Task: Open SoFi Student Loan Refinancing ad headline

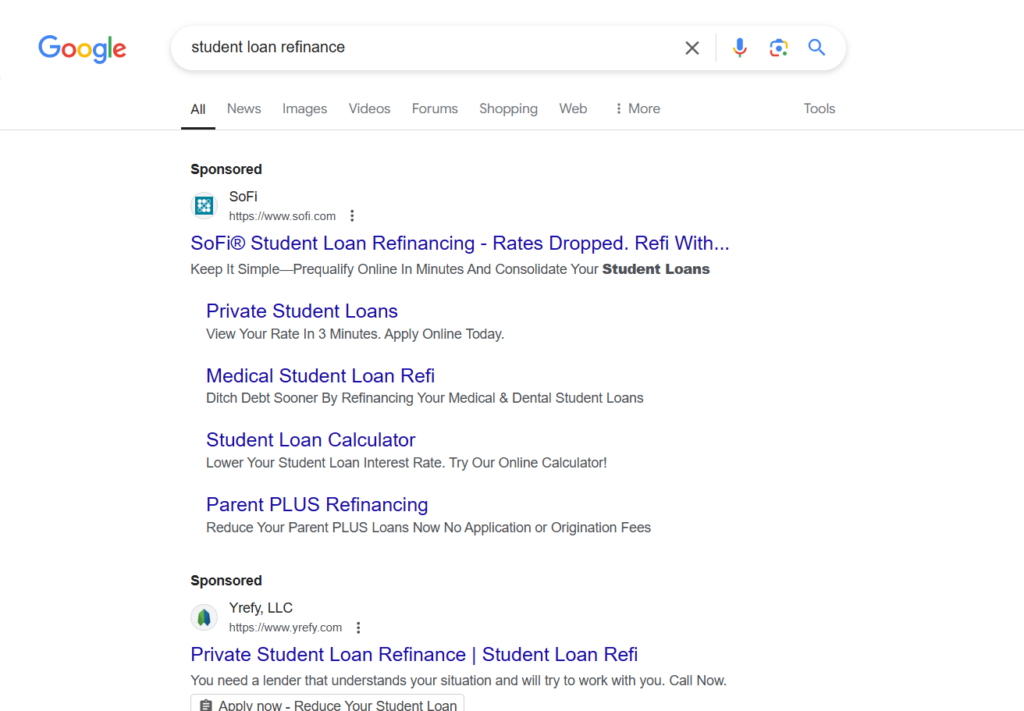Action: [x=460, y=243]
